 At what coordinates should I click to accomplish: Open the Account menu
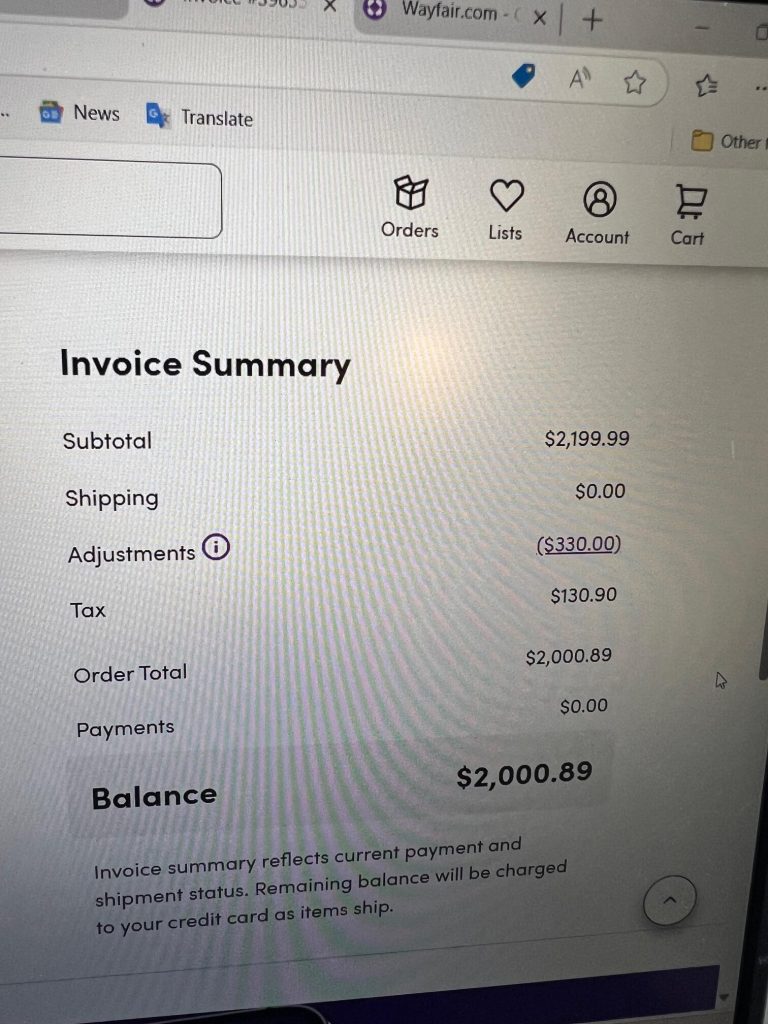coord(598,212)
